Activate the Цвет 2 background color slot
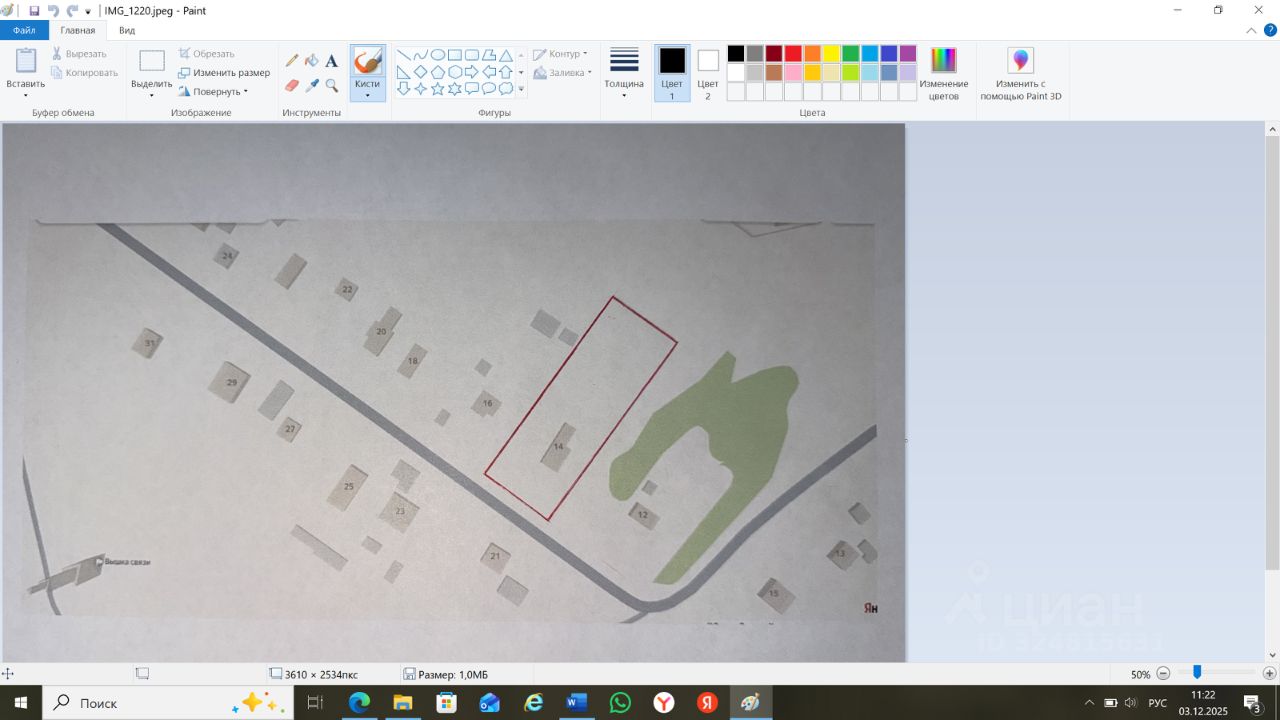Viewport: 1280px width, 720px height. click(708, 73)
